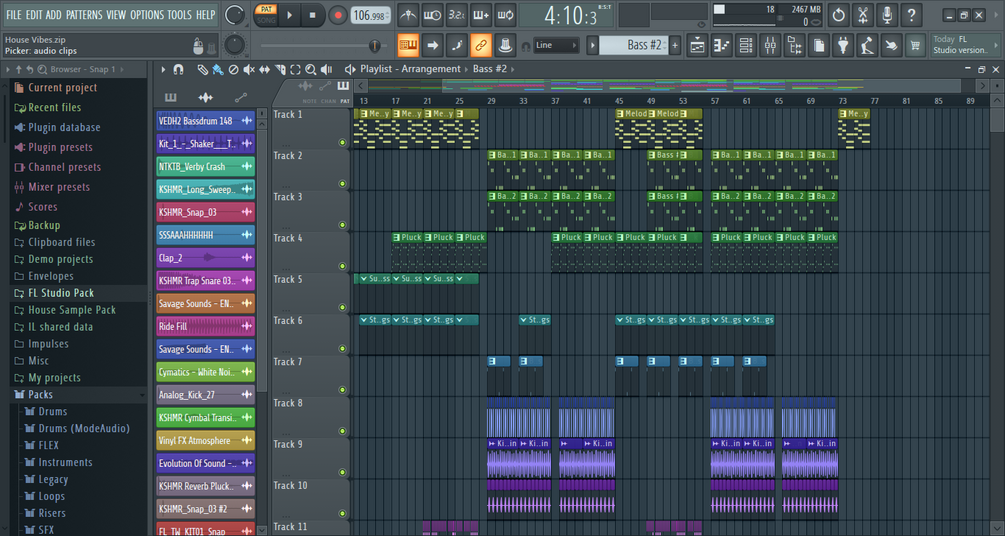Mute Track 9 with its green LED

342,472
